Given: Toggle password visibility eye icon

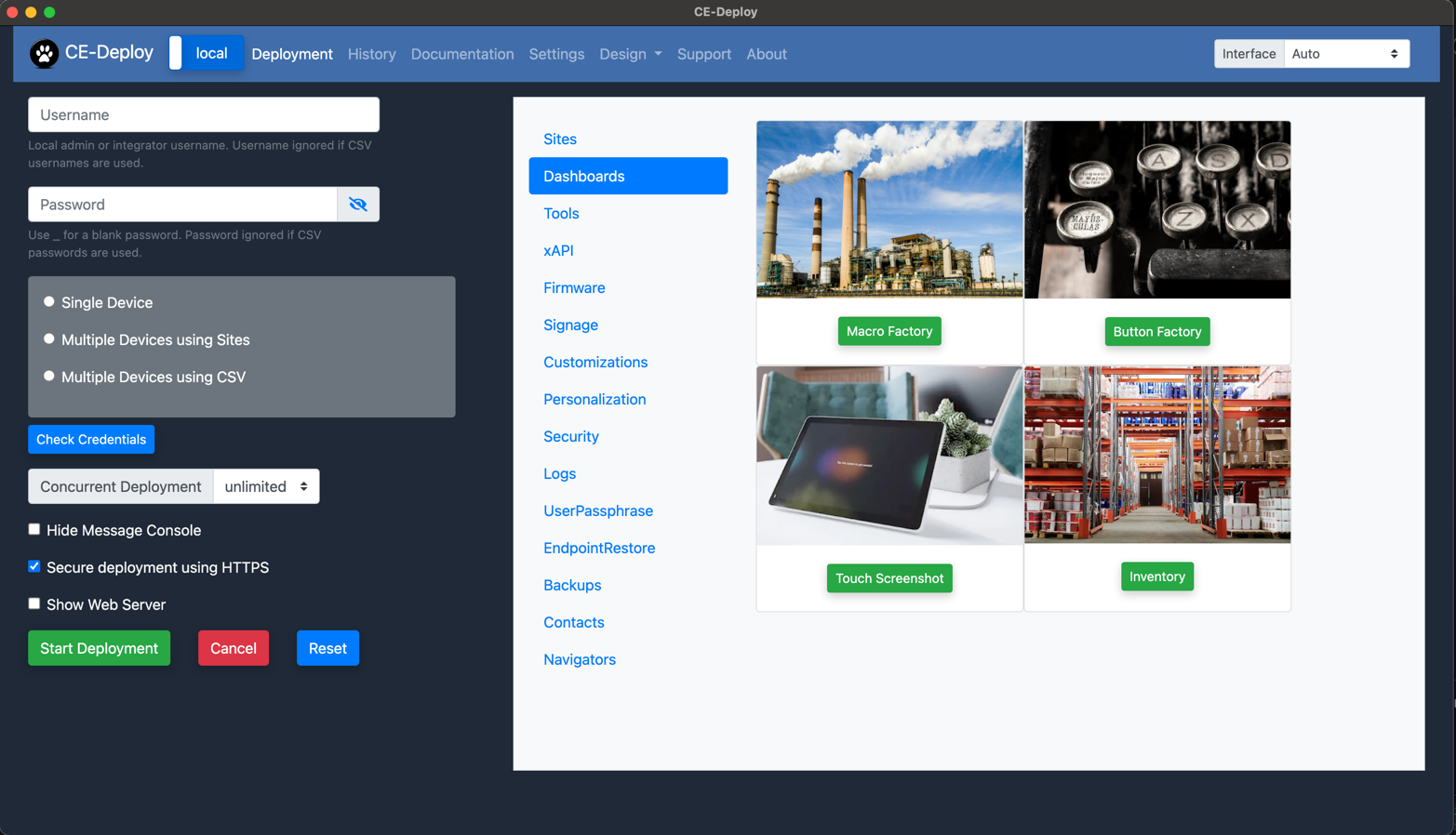Looking at the screenshot, I should 358,205.
